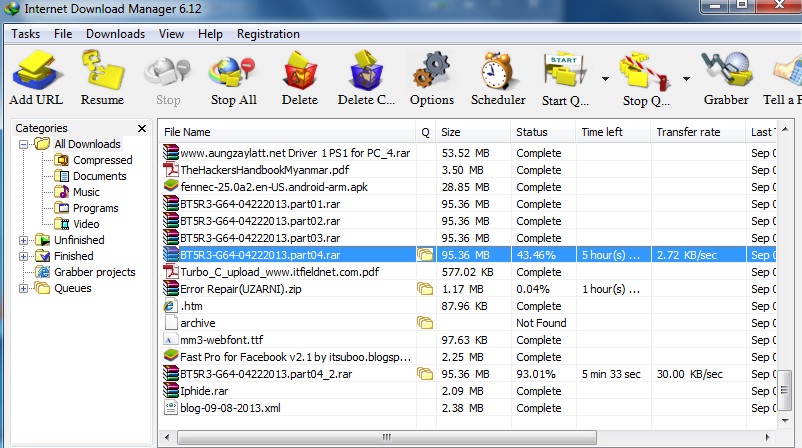This screenshot has height=448, width=802.
Task: Collapse the All Downloads tree node
Action: pyautogui.click(x=24, y=144)
